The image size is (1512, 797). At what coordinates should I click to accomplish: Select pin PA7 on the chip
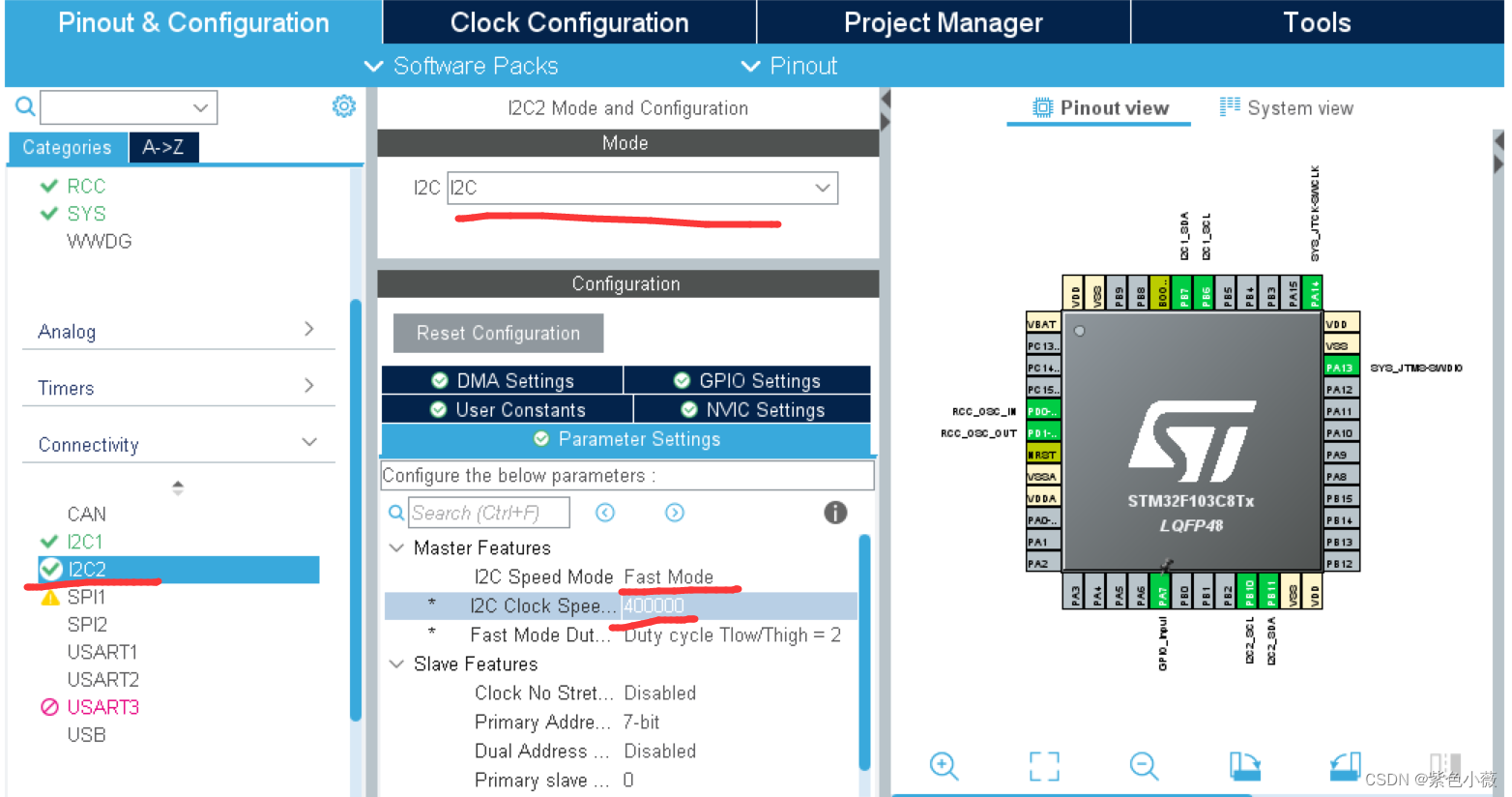1162,590
